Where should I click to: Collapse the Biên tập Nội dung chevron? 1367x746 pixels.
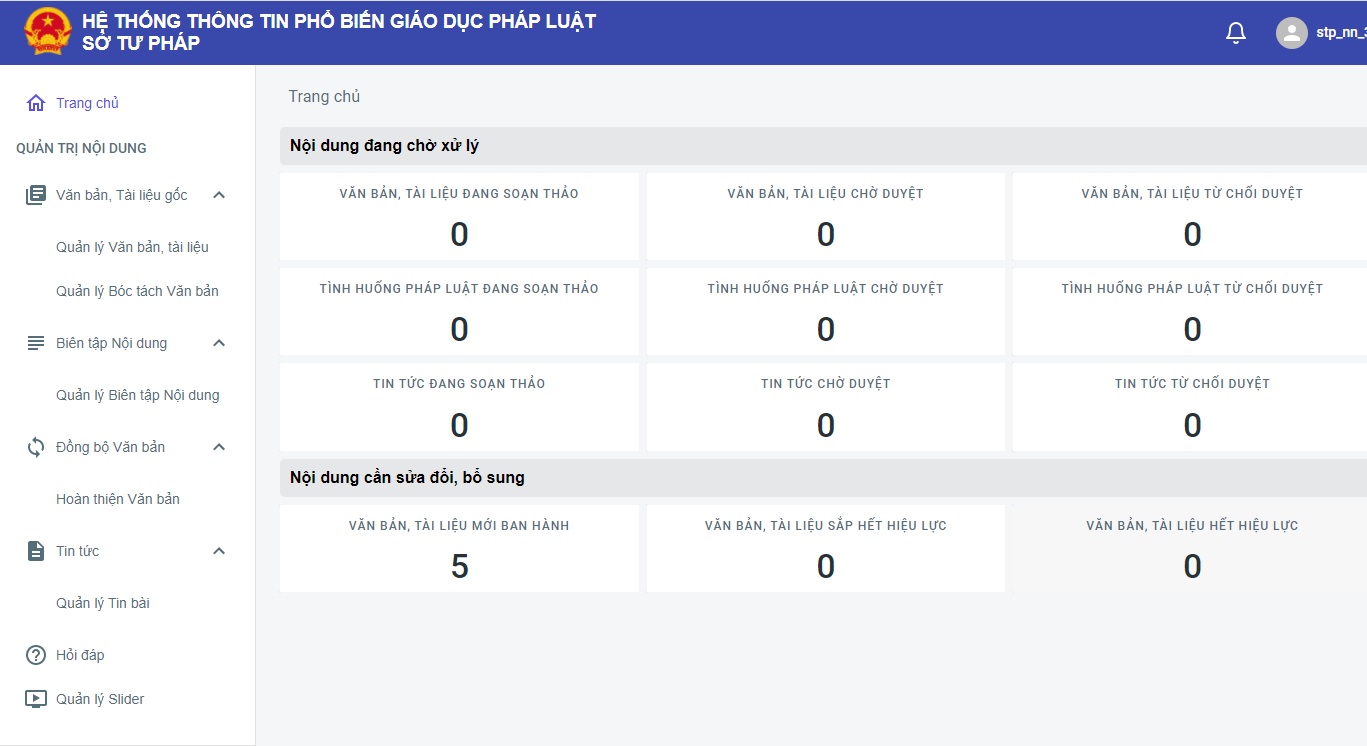(x=219, y=343)
